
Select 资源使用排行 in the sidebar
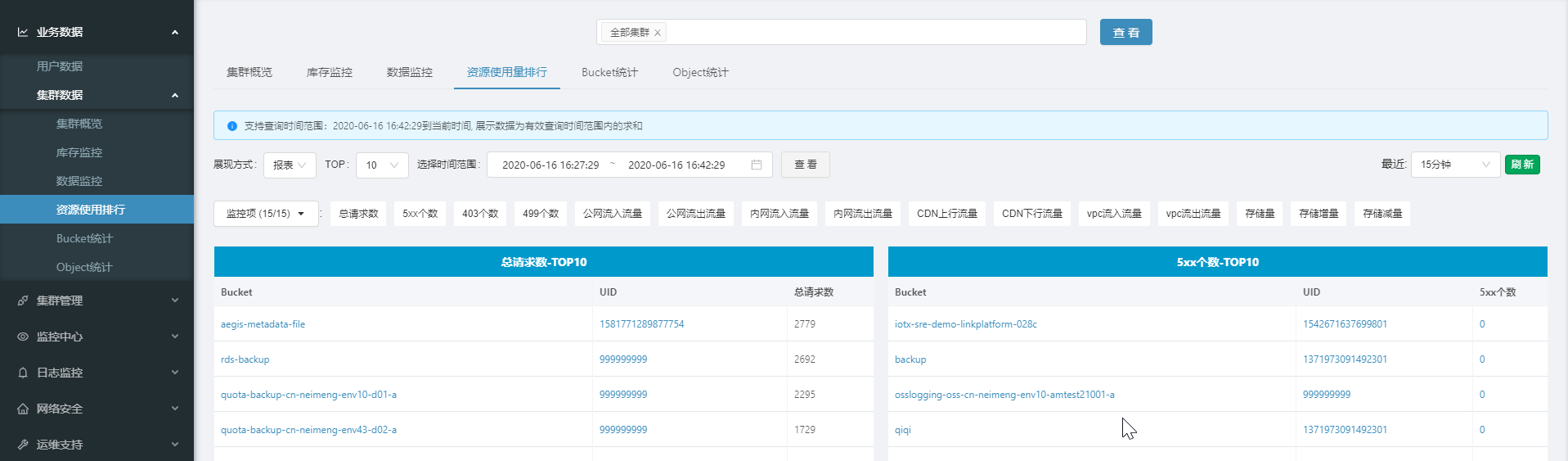pyautogui.click(x=97, y=210)
